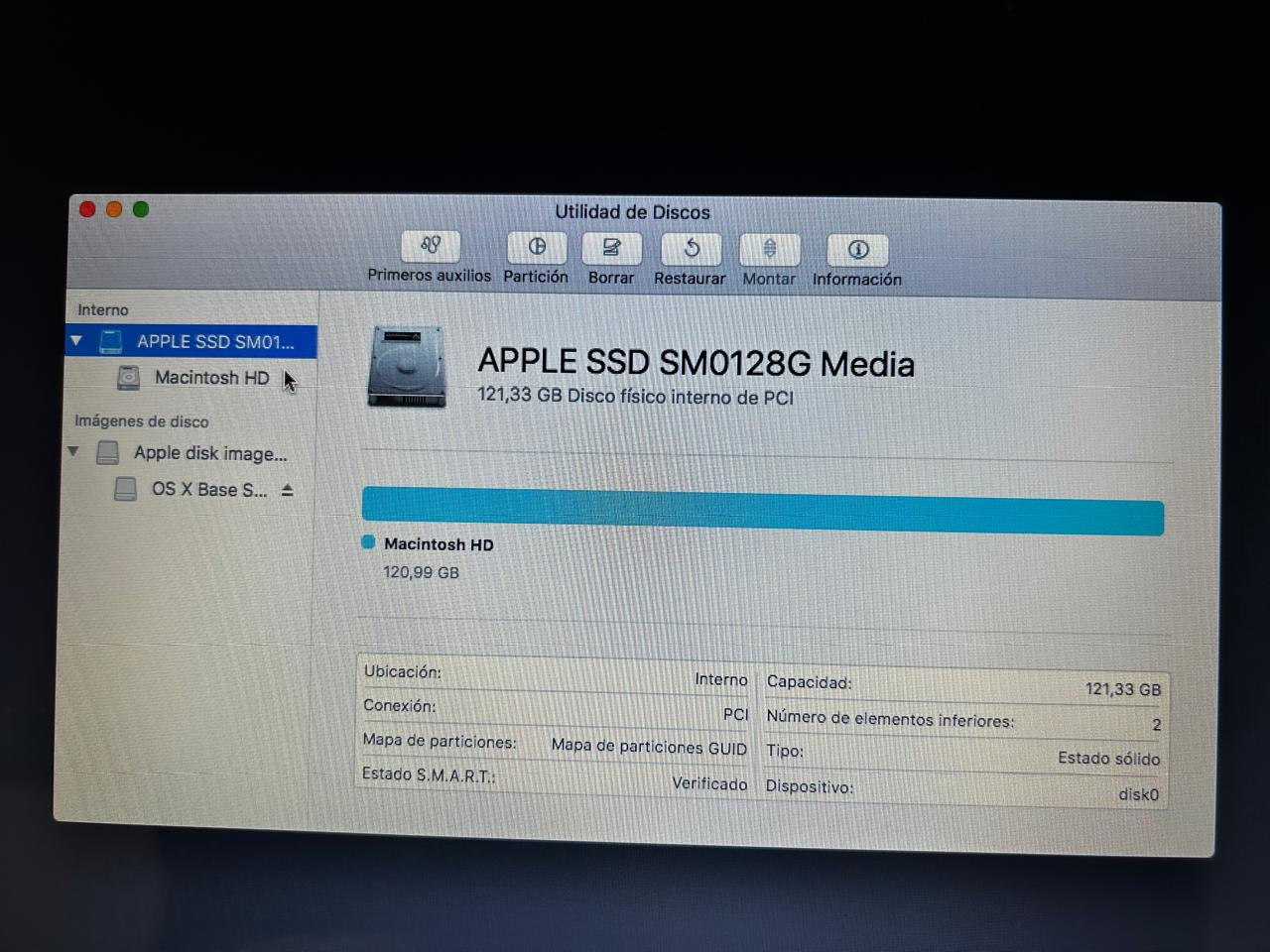Select APPLE SSD SM01... in the sidebar
The image size is (1270, 952).
(191, 342)
